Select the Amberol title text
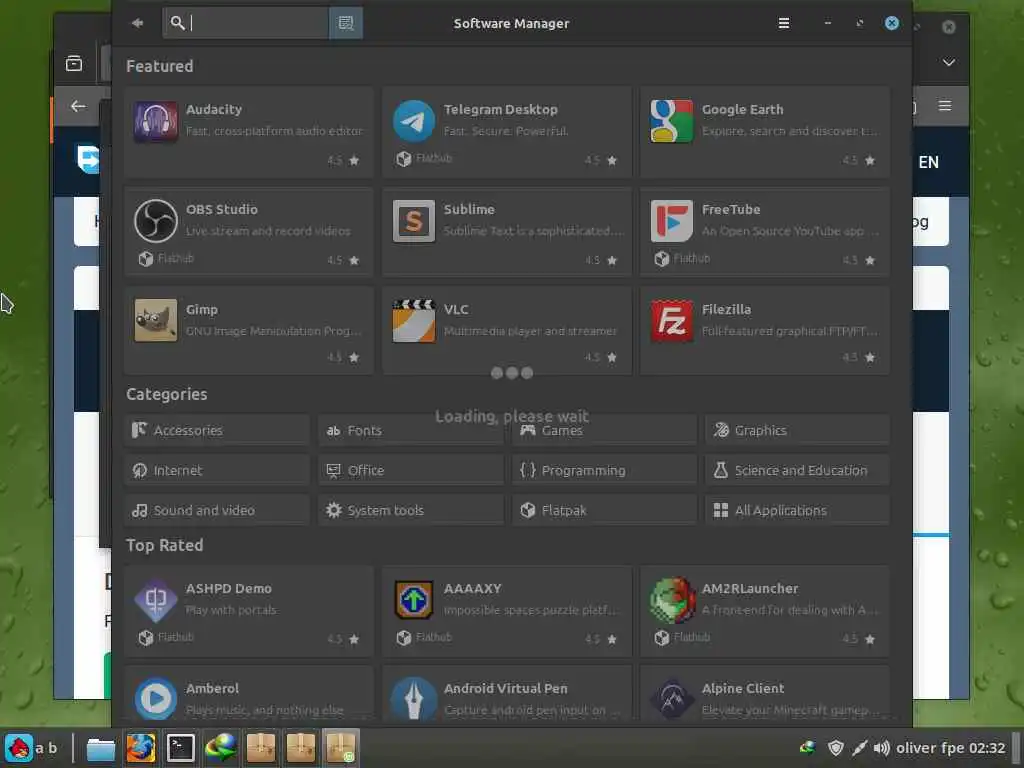 click(x=212, y=688)
